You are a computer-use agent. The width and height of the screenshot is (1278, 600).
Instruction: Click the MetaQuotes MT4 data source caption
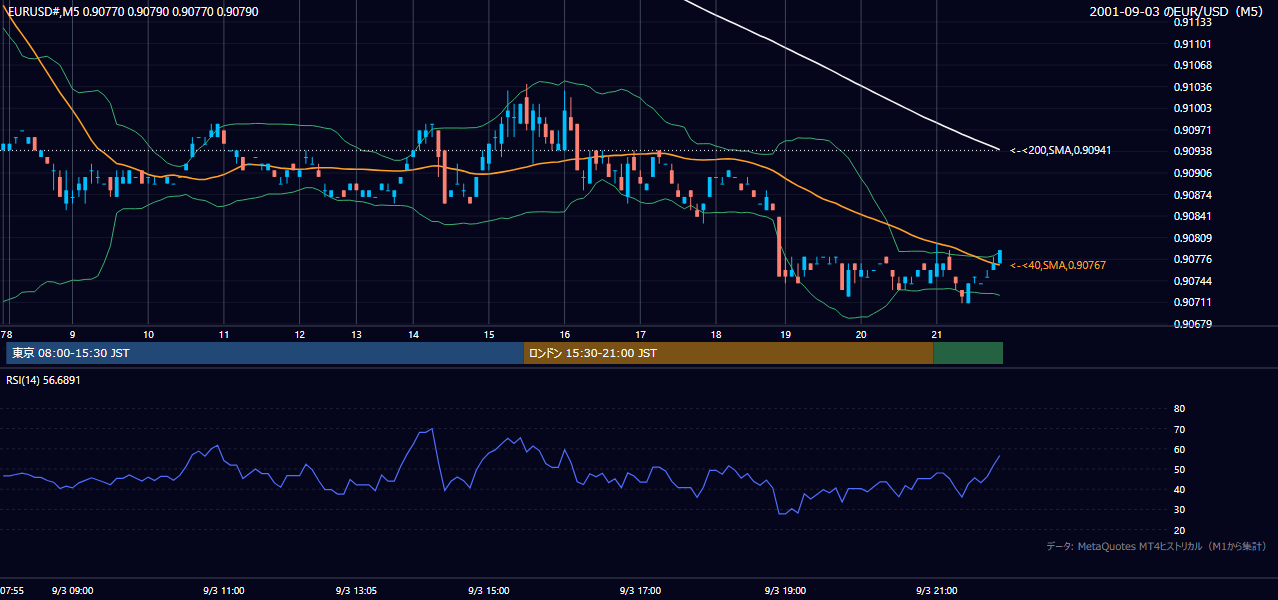pos(1156,546)
